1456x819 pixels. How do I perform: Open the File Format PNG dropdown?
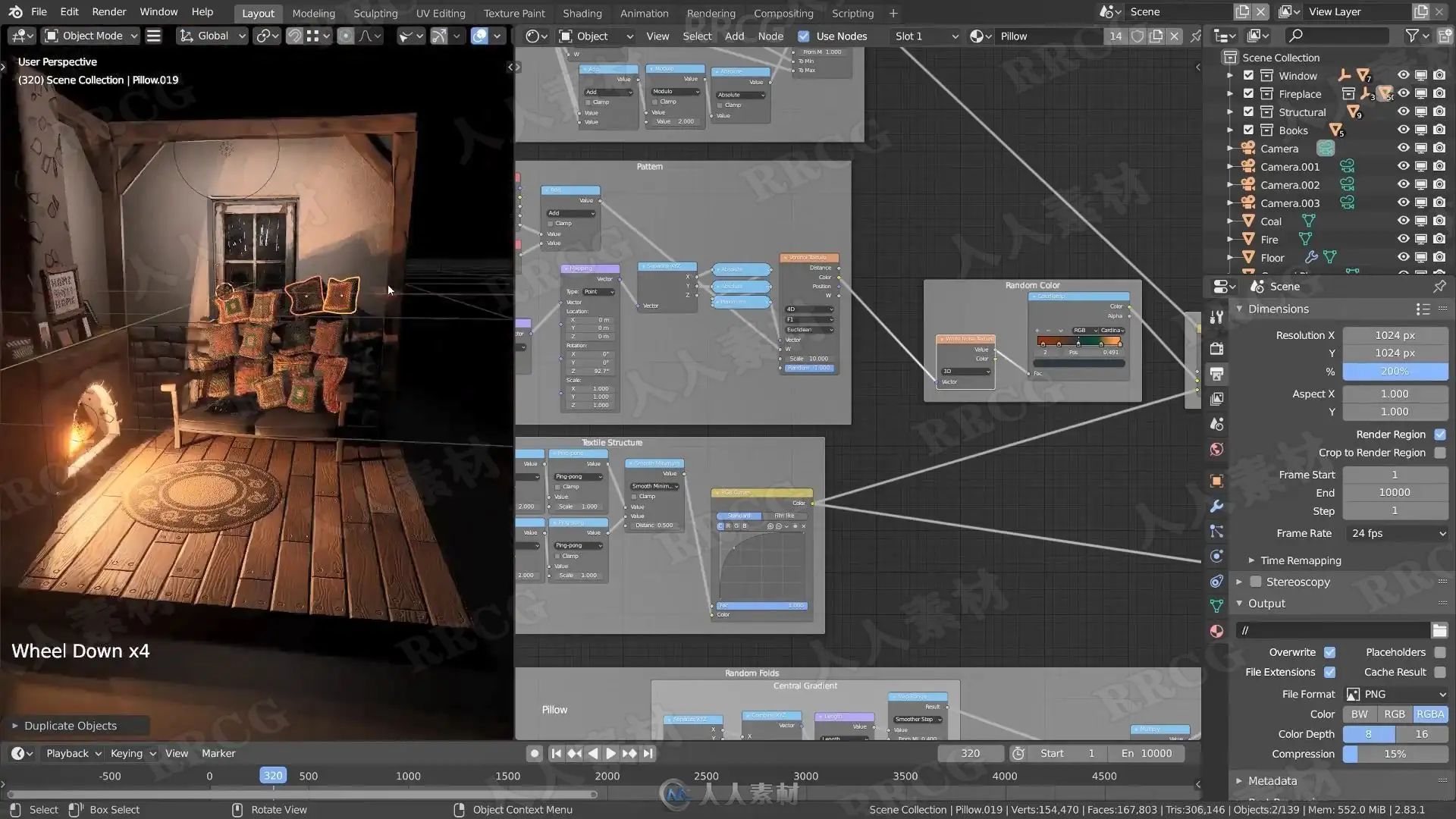click(1395, 694)
